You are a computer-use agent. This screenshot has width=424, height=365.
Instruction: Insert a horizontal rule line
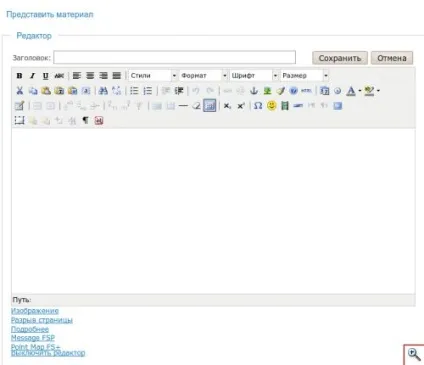click(183, 106)
